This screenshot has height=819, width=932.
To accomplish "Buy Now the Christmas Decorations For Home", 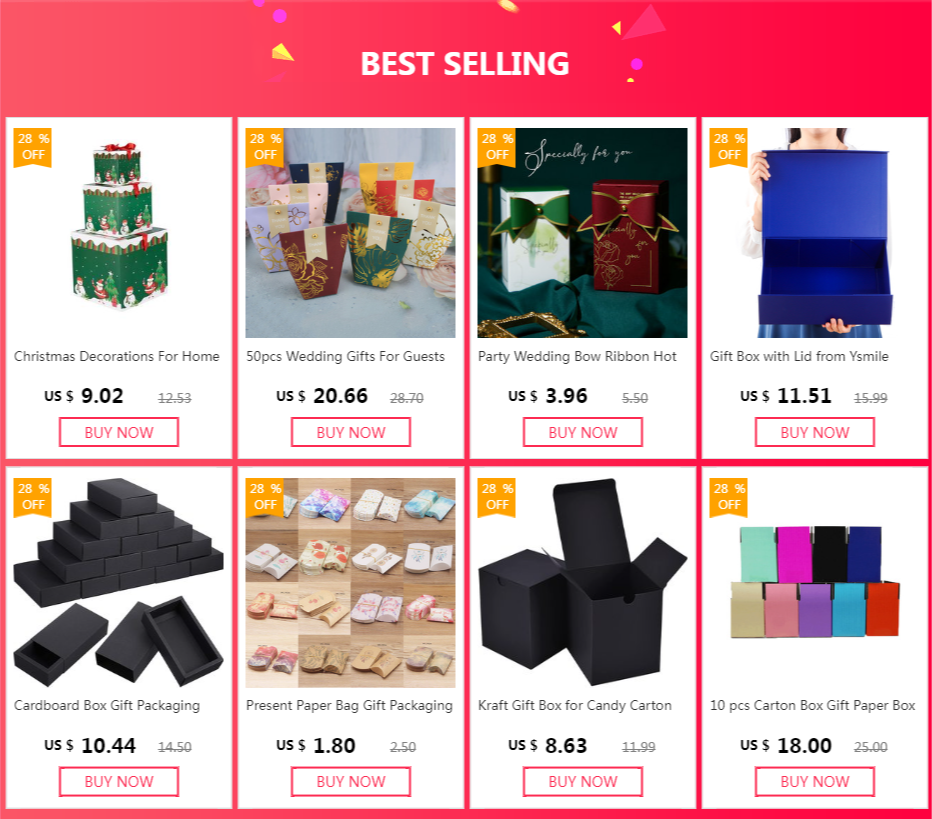I will [x=119, y=432].
